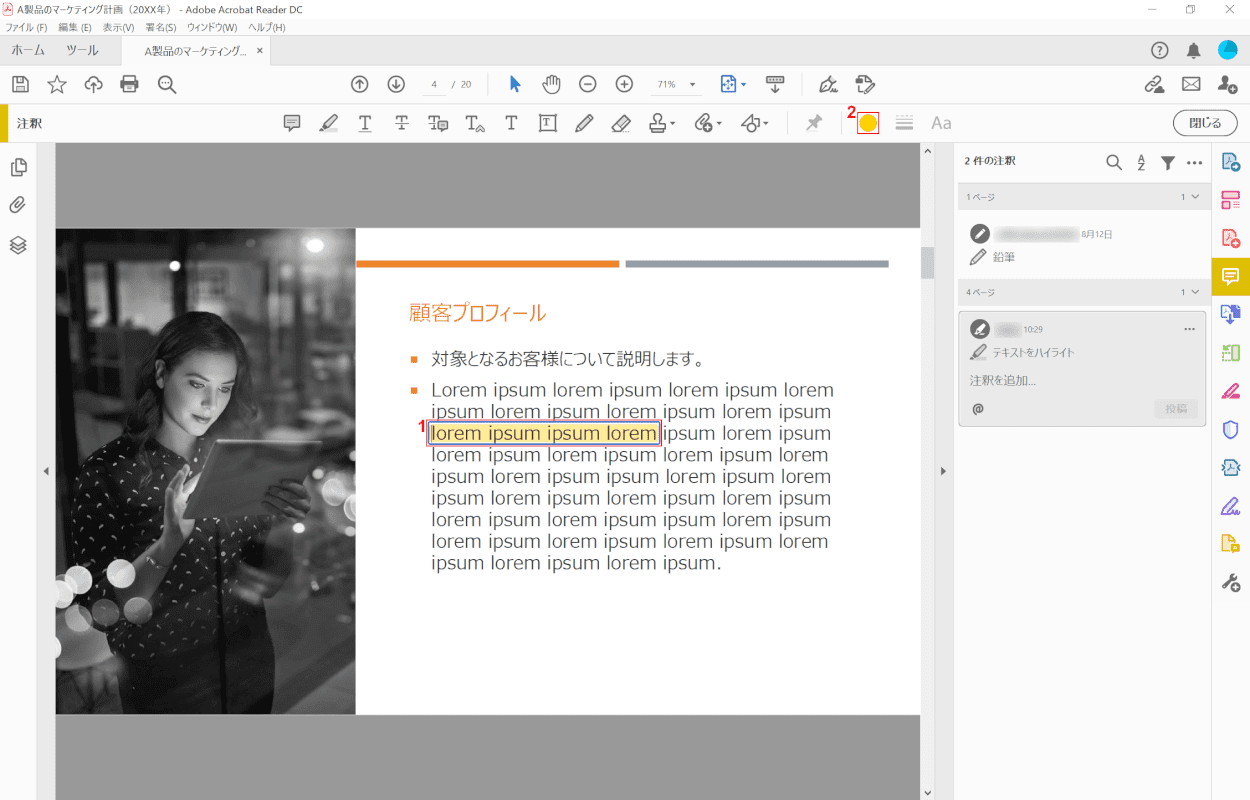Open the Fill & Sign tool in right rail
Image resolution: width=1250 pixels, height=800 pixels.
1230,507
